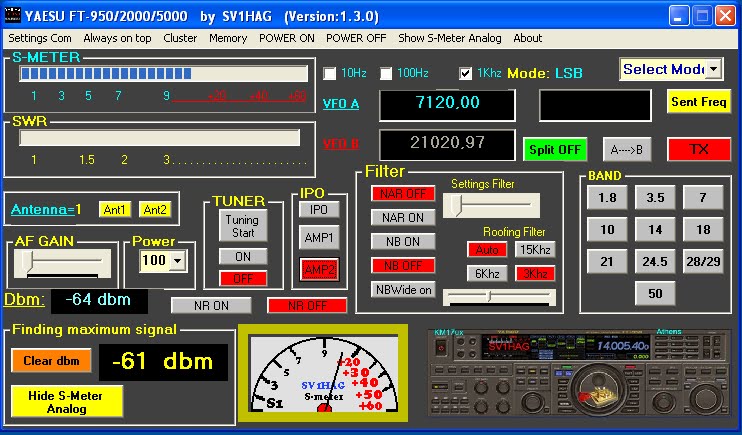Select the 10 band button
Image resolution: width=742 pixels, height=435 pixels.
click(607, 230)
